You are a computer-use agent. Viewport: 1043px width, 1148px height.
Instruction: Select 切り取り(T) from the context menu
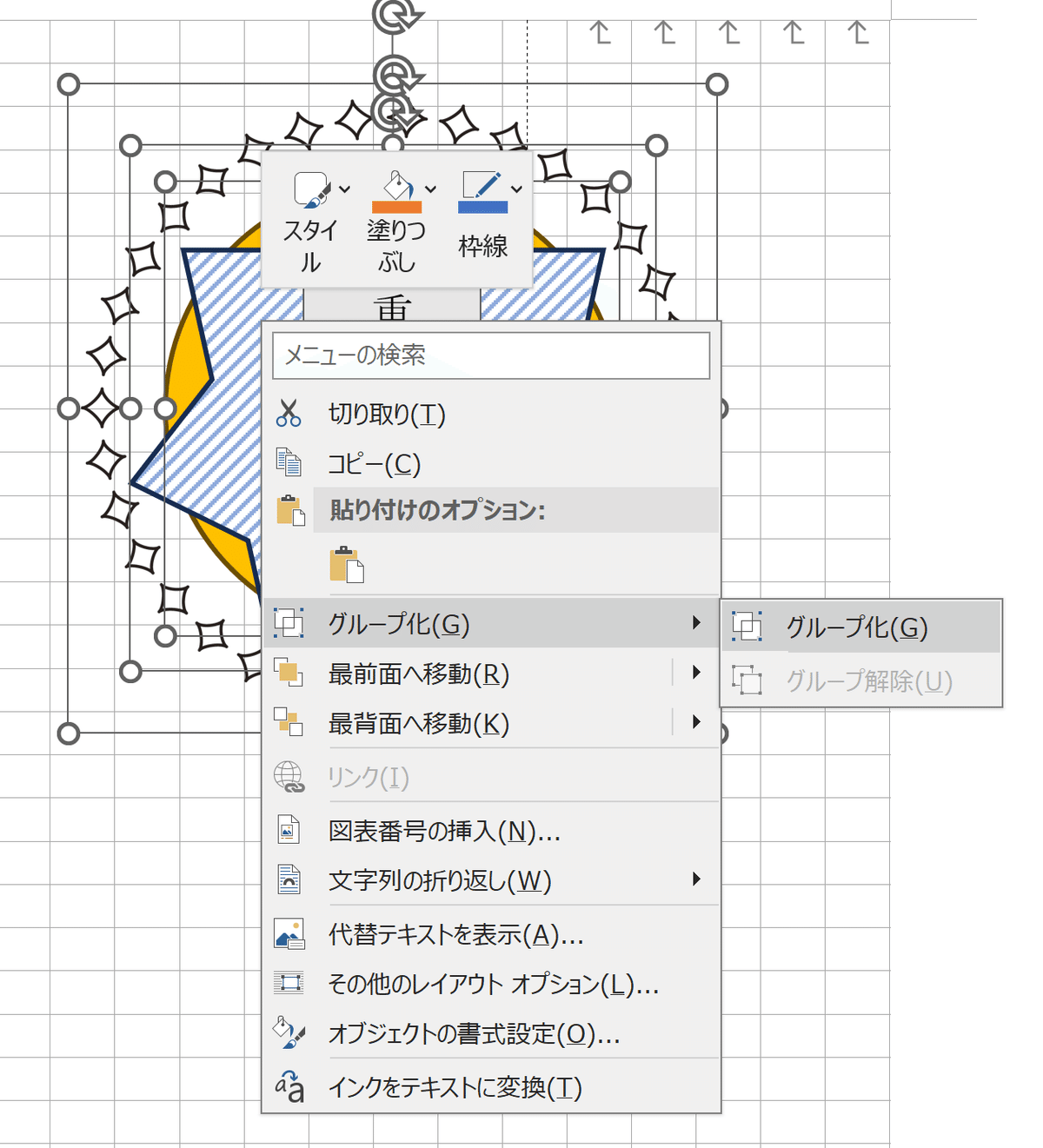pos(491,414)
